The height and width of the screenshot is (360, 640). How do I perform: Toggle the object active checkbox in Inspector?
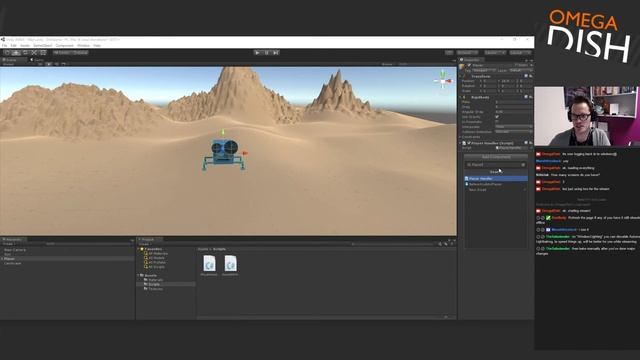point(469,65)
